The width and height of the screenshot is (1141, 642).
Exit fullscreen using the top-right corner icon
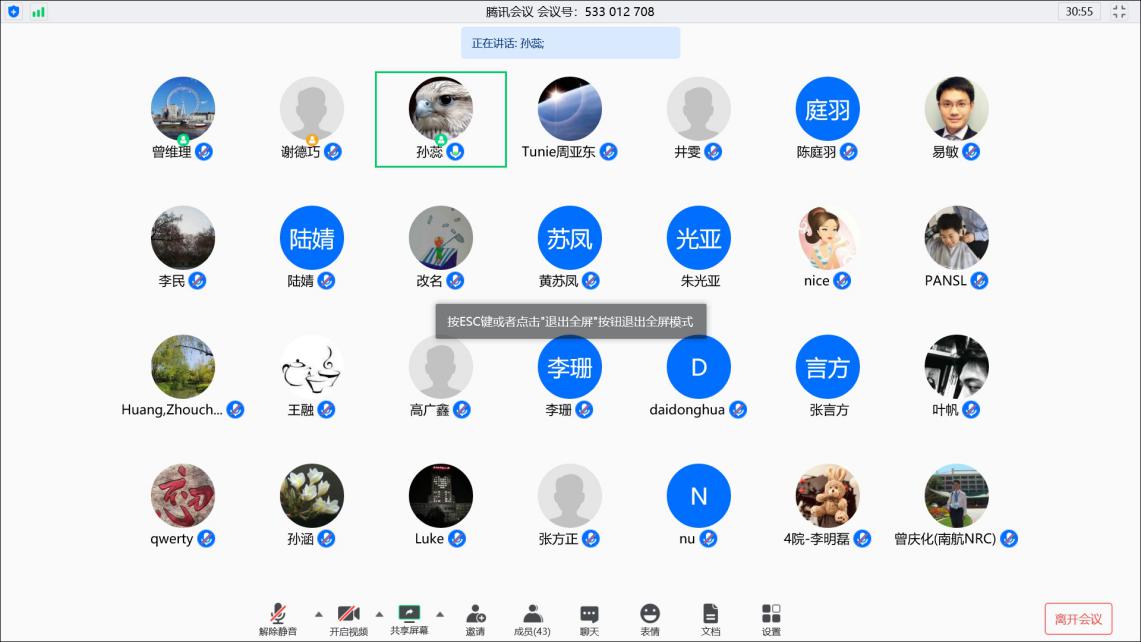click(1119, 12)
